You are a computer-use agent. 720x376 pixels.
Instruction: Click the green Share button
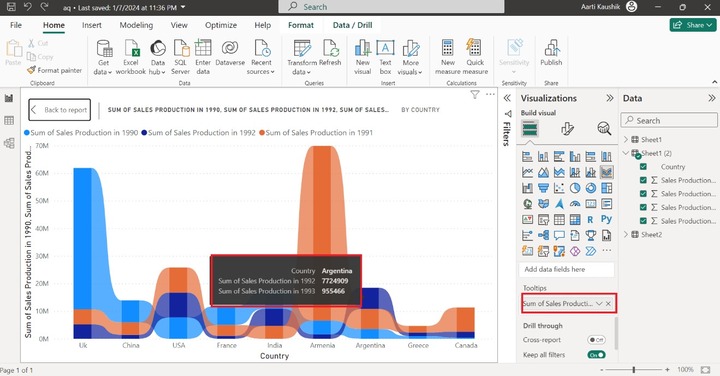point(693,25)
